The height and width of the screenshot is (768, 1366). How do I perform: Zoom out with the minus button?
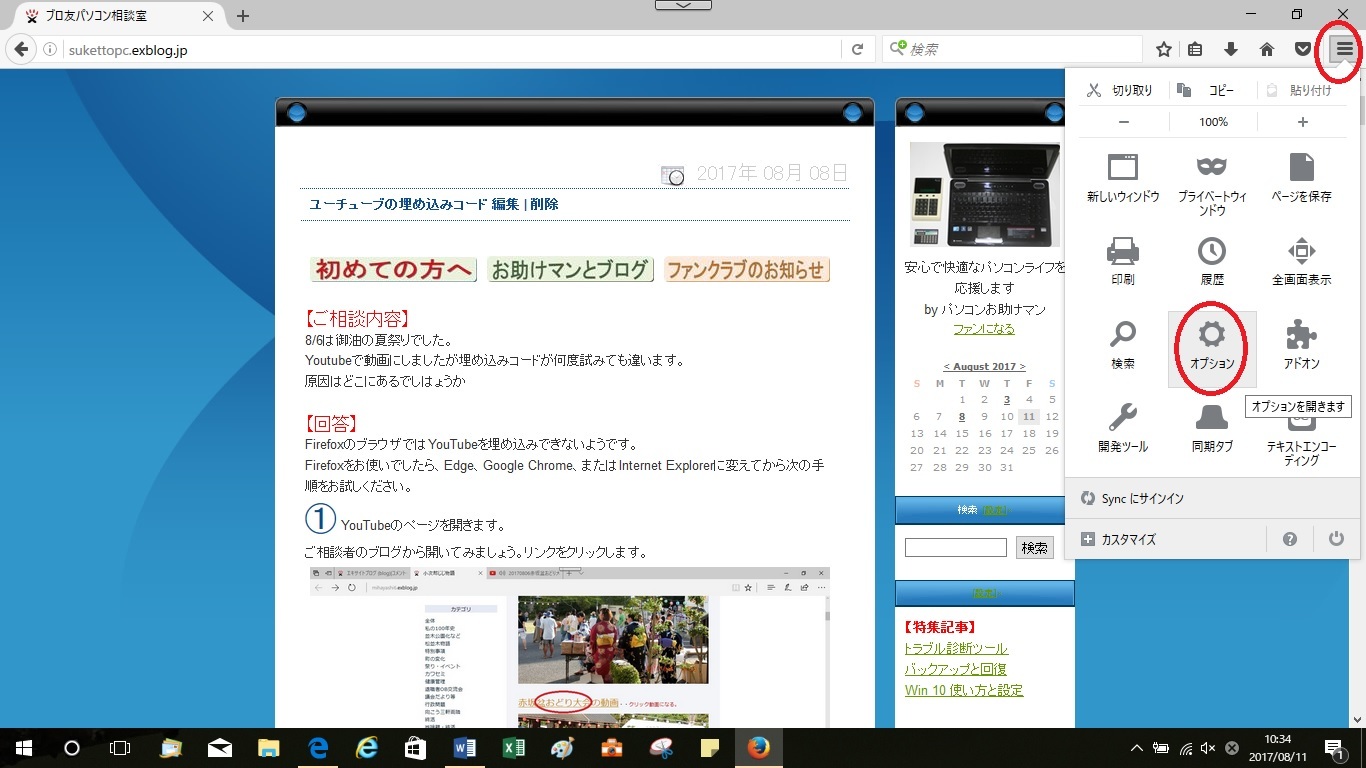pyautogui.click(x=1124, y=122)
